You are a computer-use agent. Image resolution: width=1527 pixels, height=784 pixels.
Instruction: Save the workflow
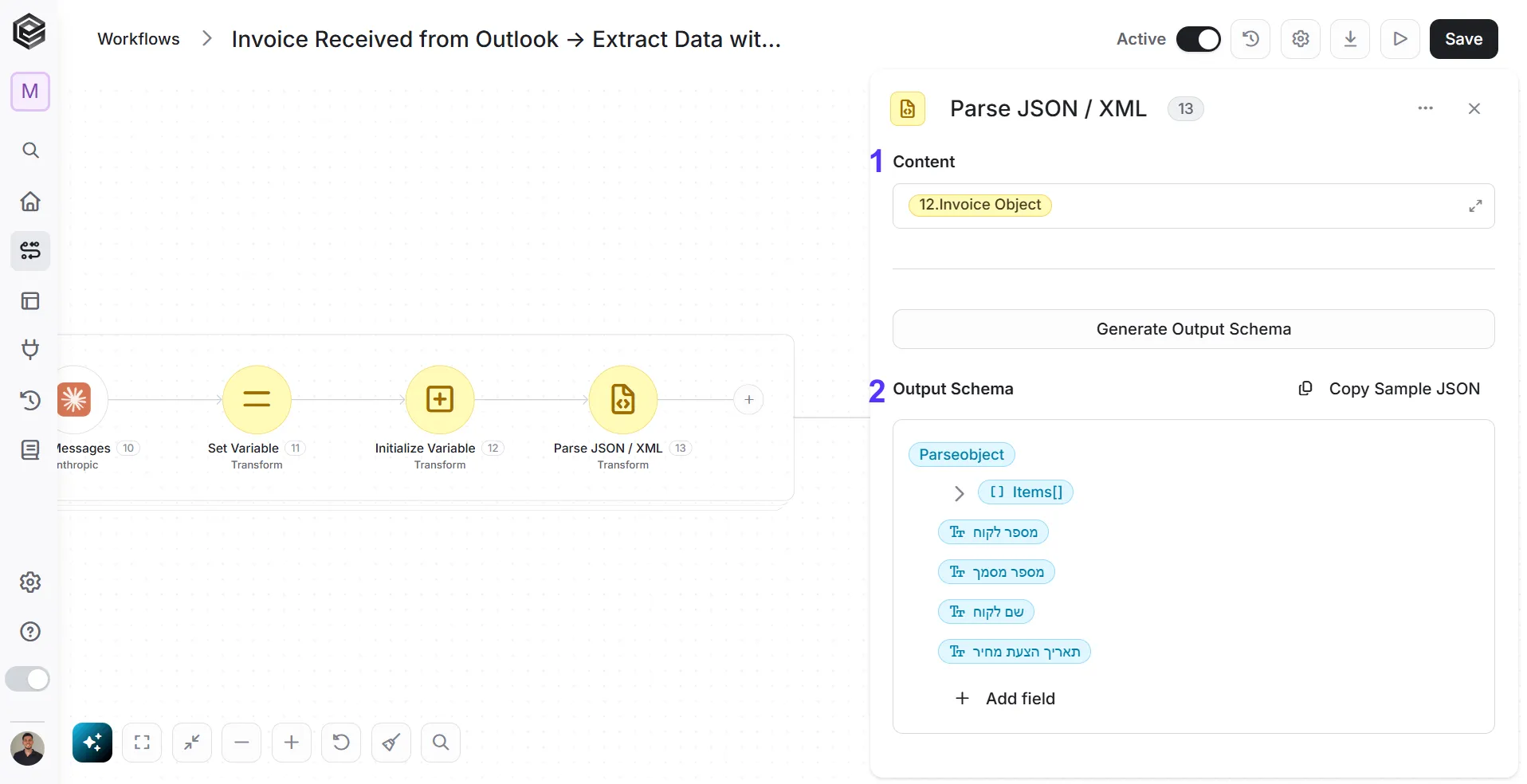point(1463,39)
